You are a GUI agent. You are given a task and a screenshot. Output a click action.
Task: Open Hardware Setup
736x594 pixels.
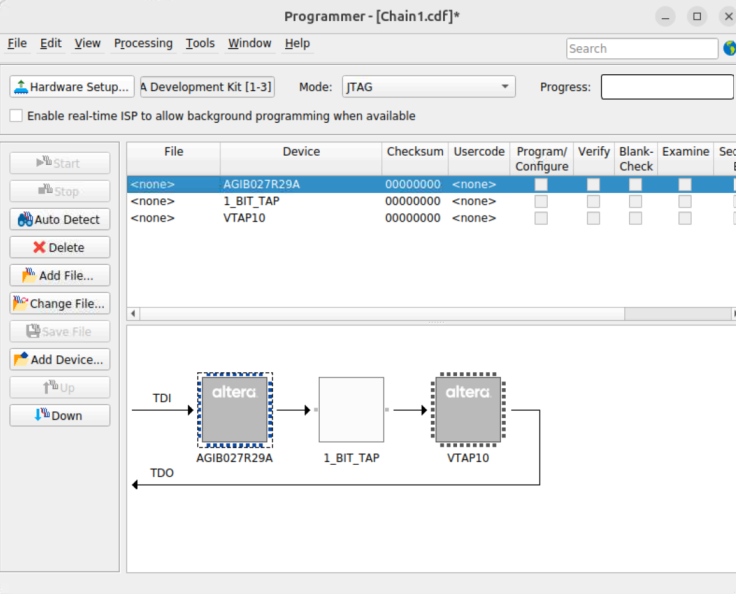click(x=72, y=87)
